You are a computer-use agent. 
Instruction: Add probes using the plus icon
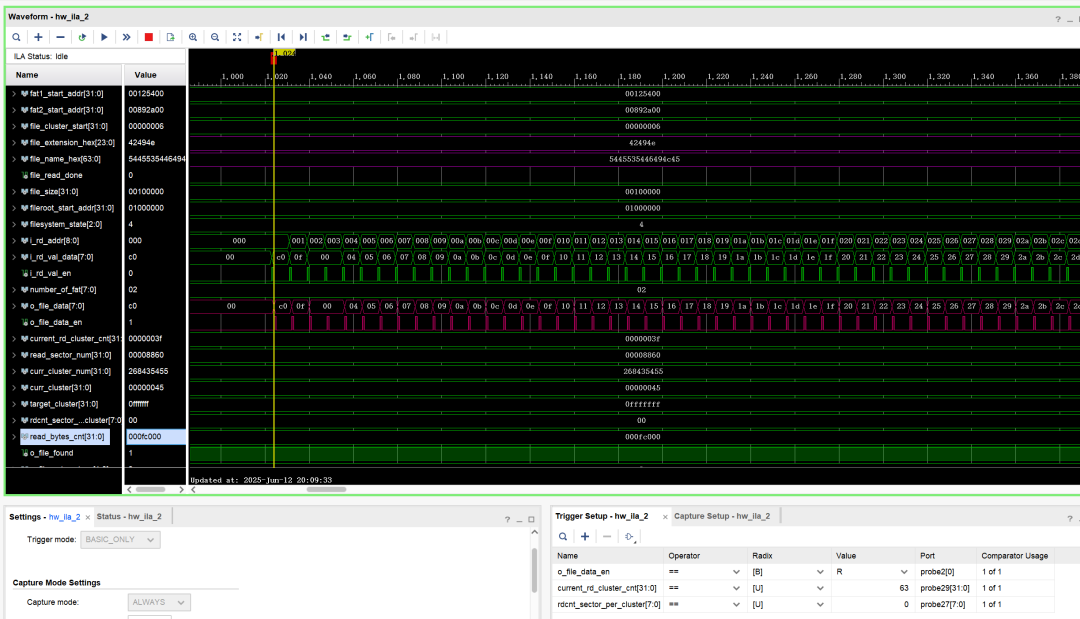point(38,37)
